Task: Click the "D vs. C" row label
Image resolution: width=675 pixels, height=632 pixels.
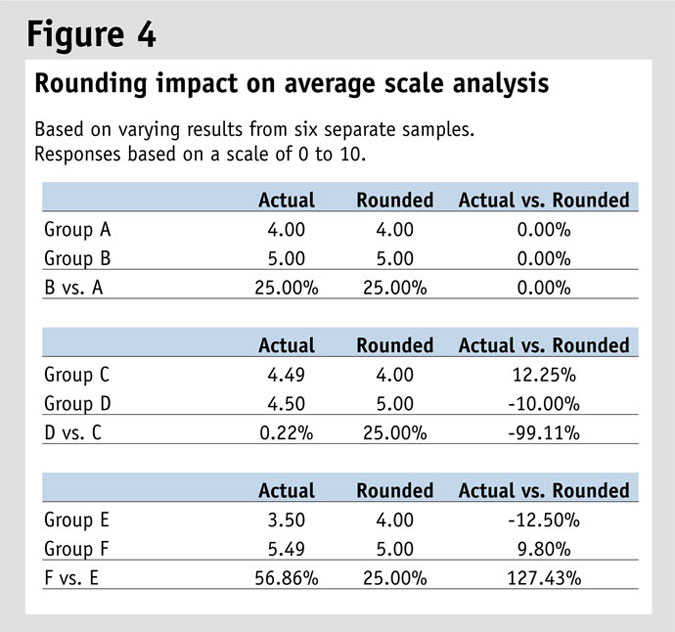Action: 73,433
